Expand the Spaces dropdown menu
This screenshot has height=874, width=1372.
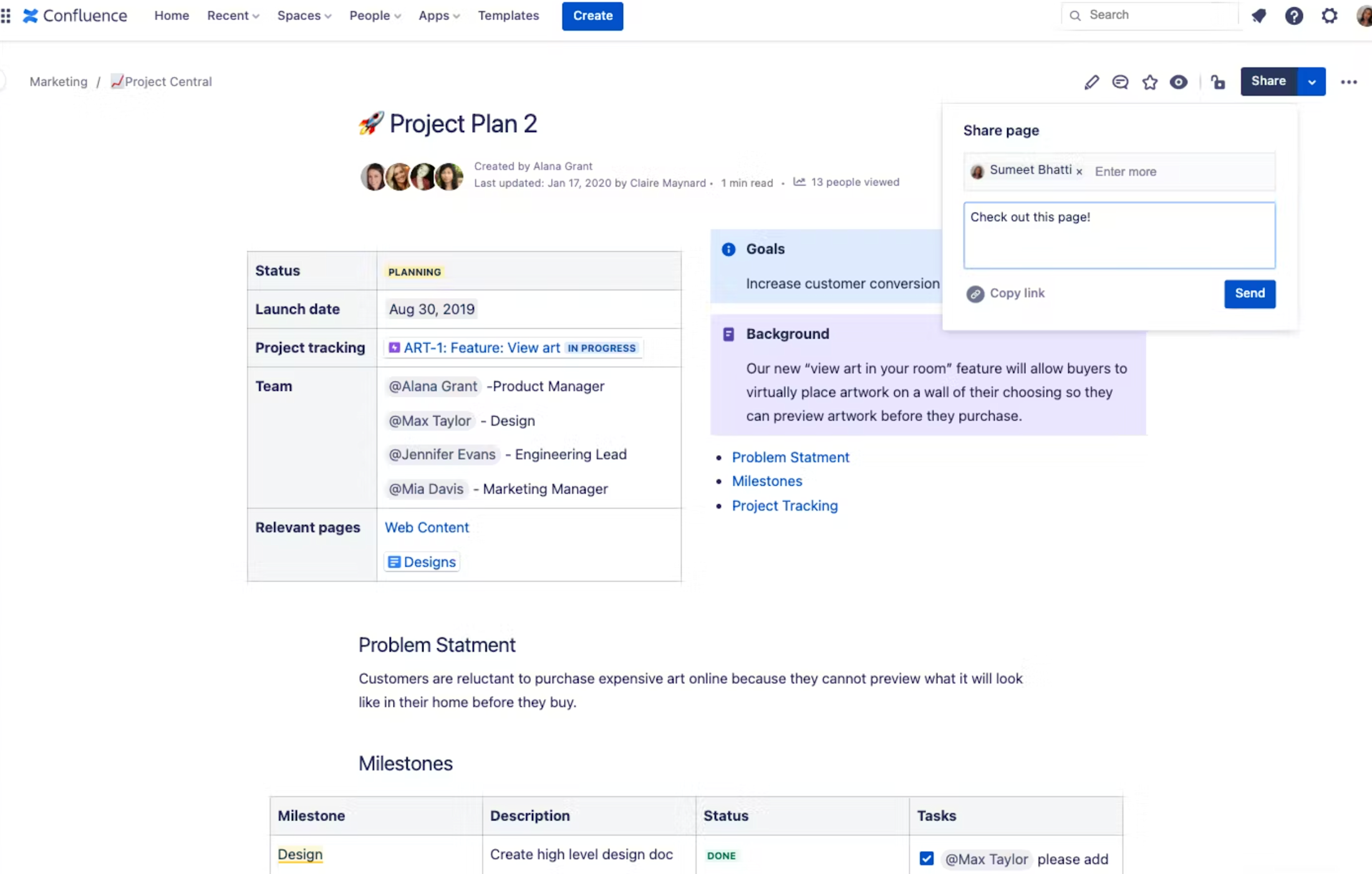(x=304, y=16)
